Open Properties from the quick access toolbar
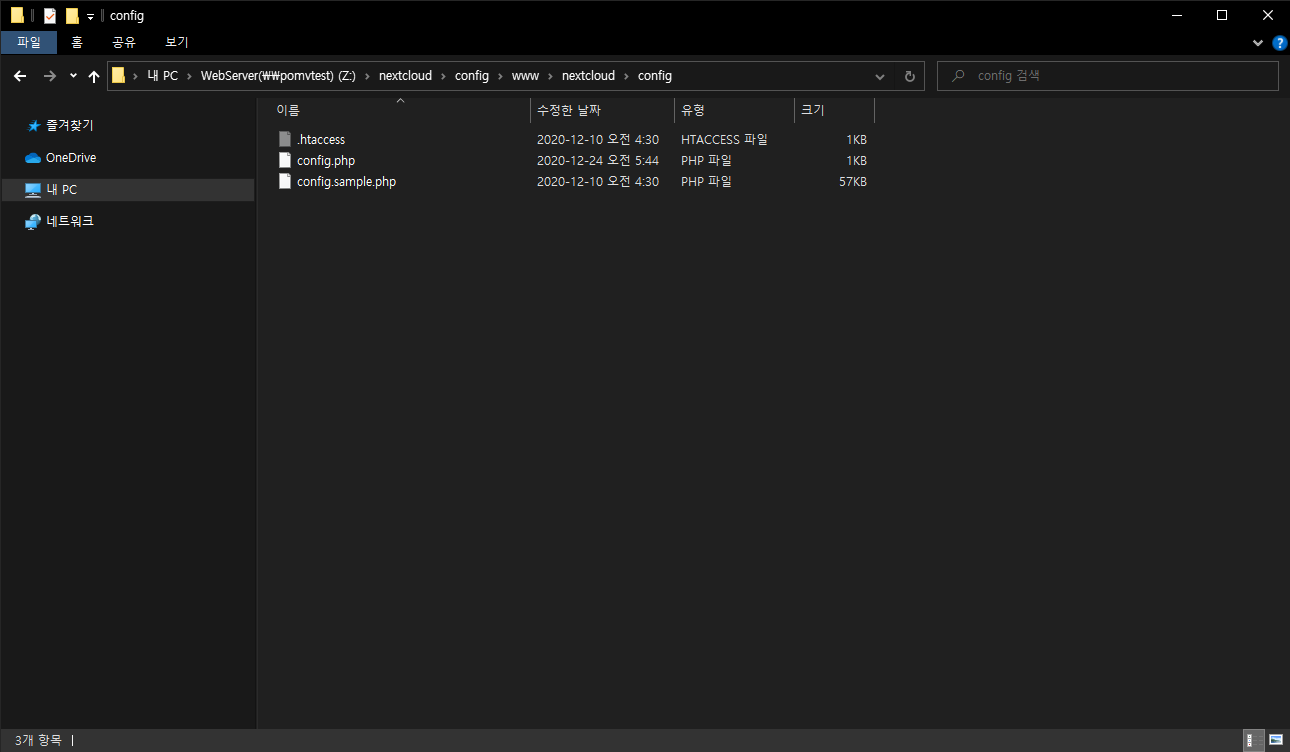This screenshot has width=1290, height=752. tap(49, 15)
